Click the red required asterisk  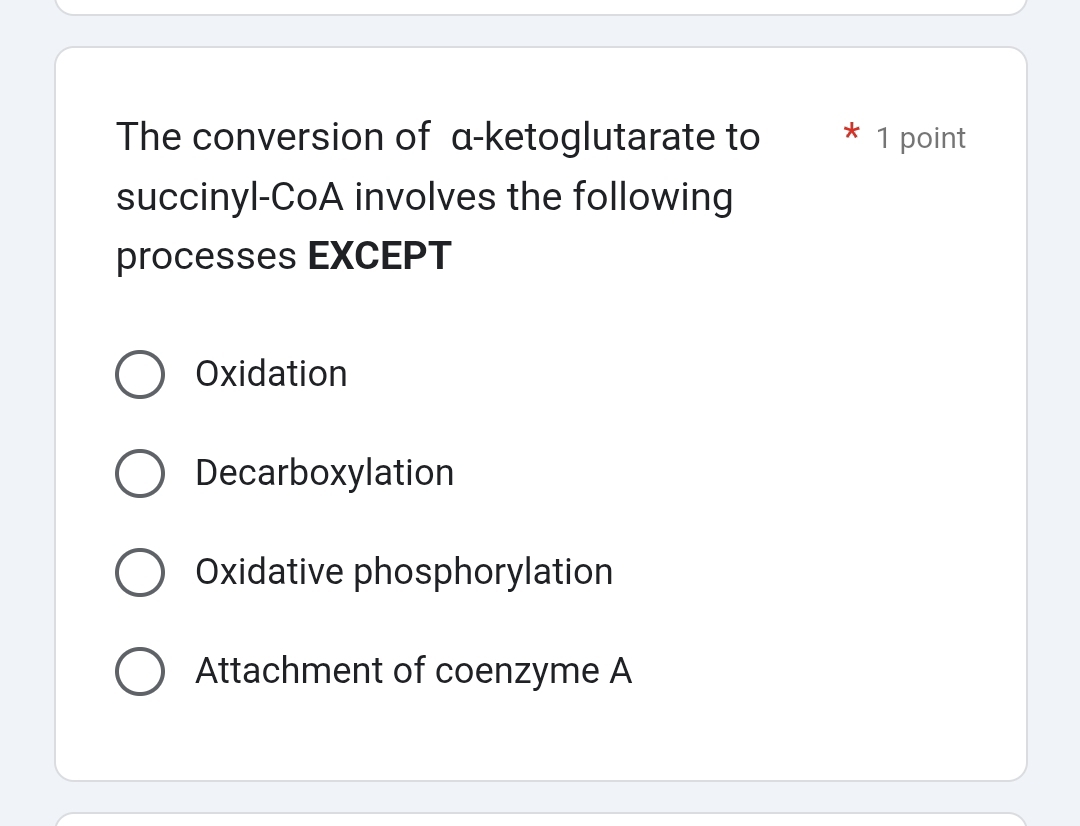click(850, 132)
